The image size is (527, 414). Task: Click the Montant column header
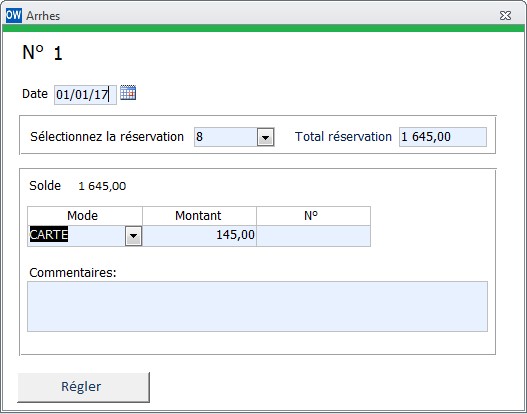[x=199, y=216]
